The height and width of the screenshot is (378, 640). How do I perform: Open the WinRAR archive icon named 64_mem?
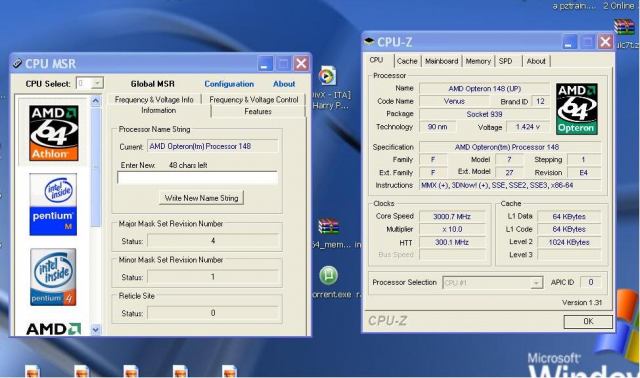[329, 226]
